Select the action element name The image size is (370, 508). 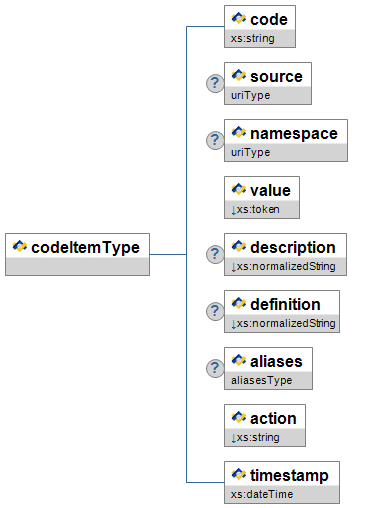(273, 418)
